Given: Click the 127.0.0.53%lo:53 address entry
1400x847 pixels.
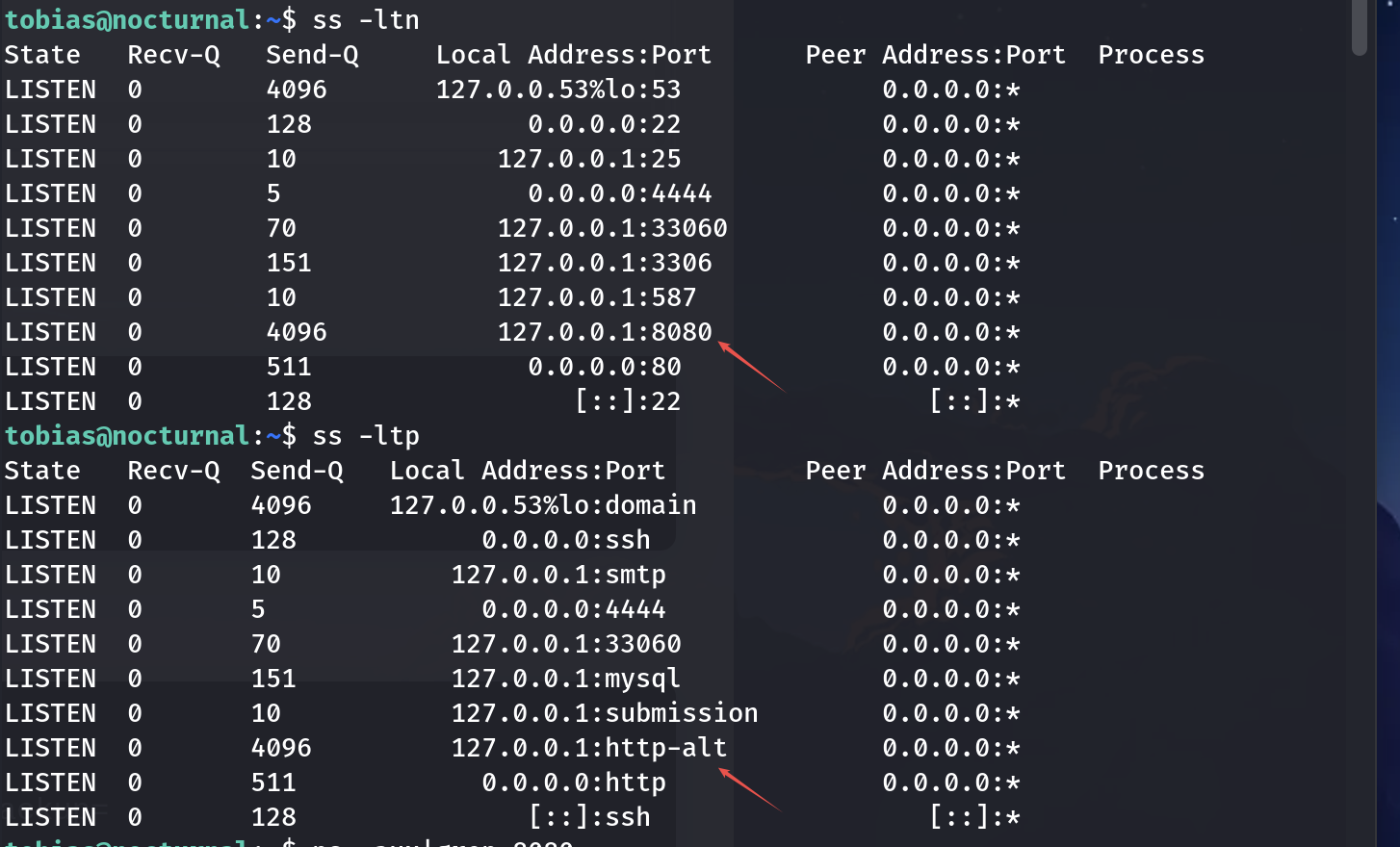Looking at the screenshot, I should (558, 90).
